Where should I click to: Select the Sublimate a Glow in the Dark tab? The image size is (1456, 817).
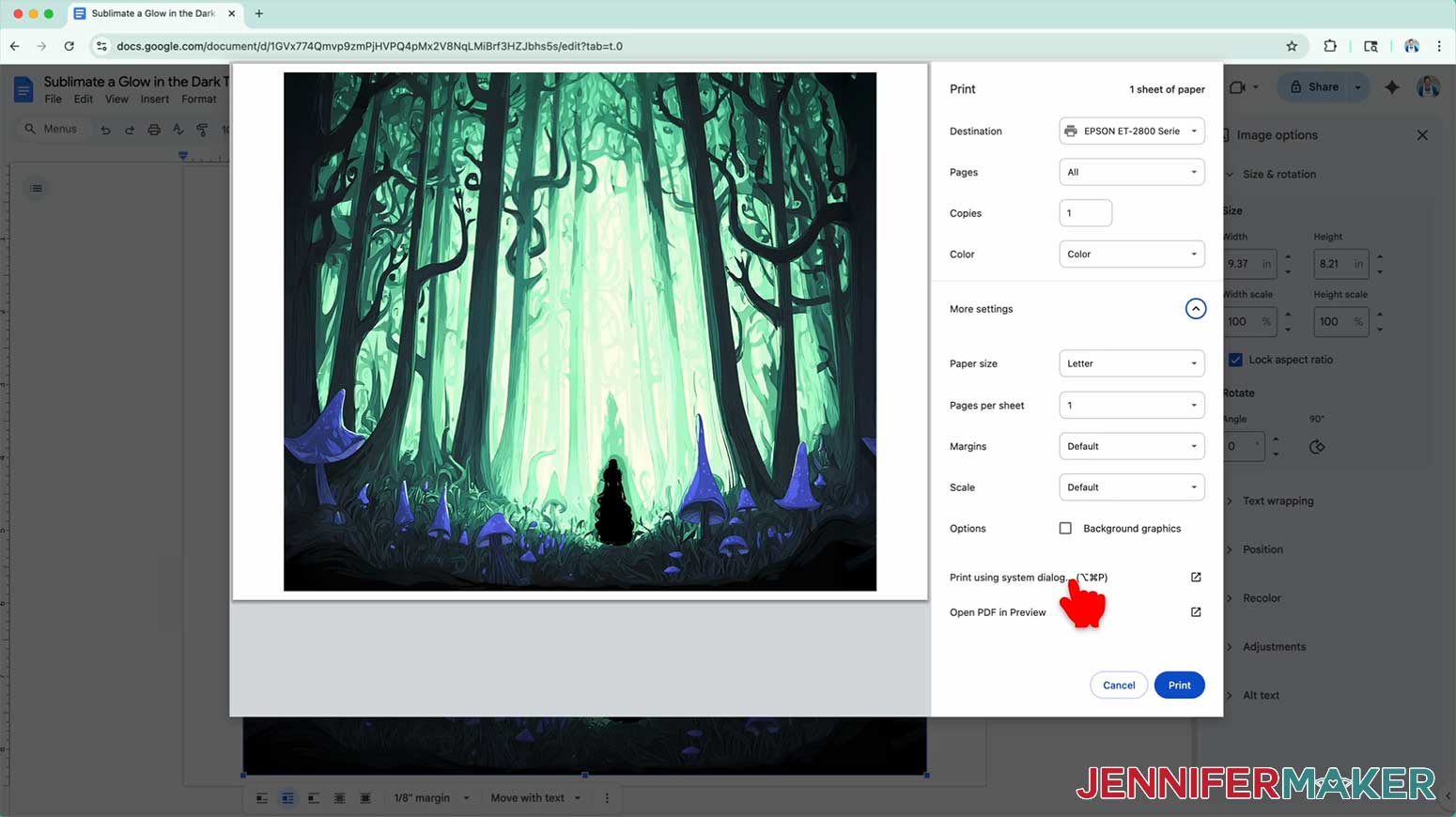pyautogui.click(x=154, y=13)
